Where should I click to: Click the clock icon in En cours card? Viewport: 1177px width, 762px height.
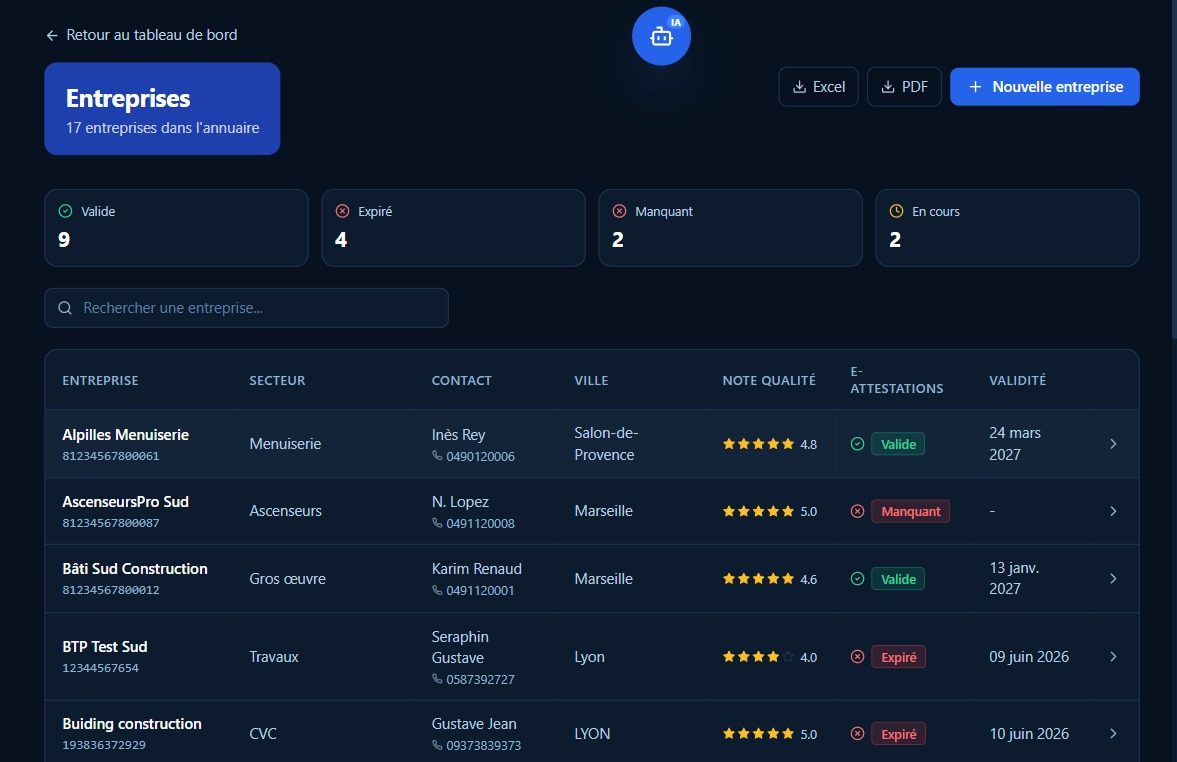(896, 211)
